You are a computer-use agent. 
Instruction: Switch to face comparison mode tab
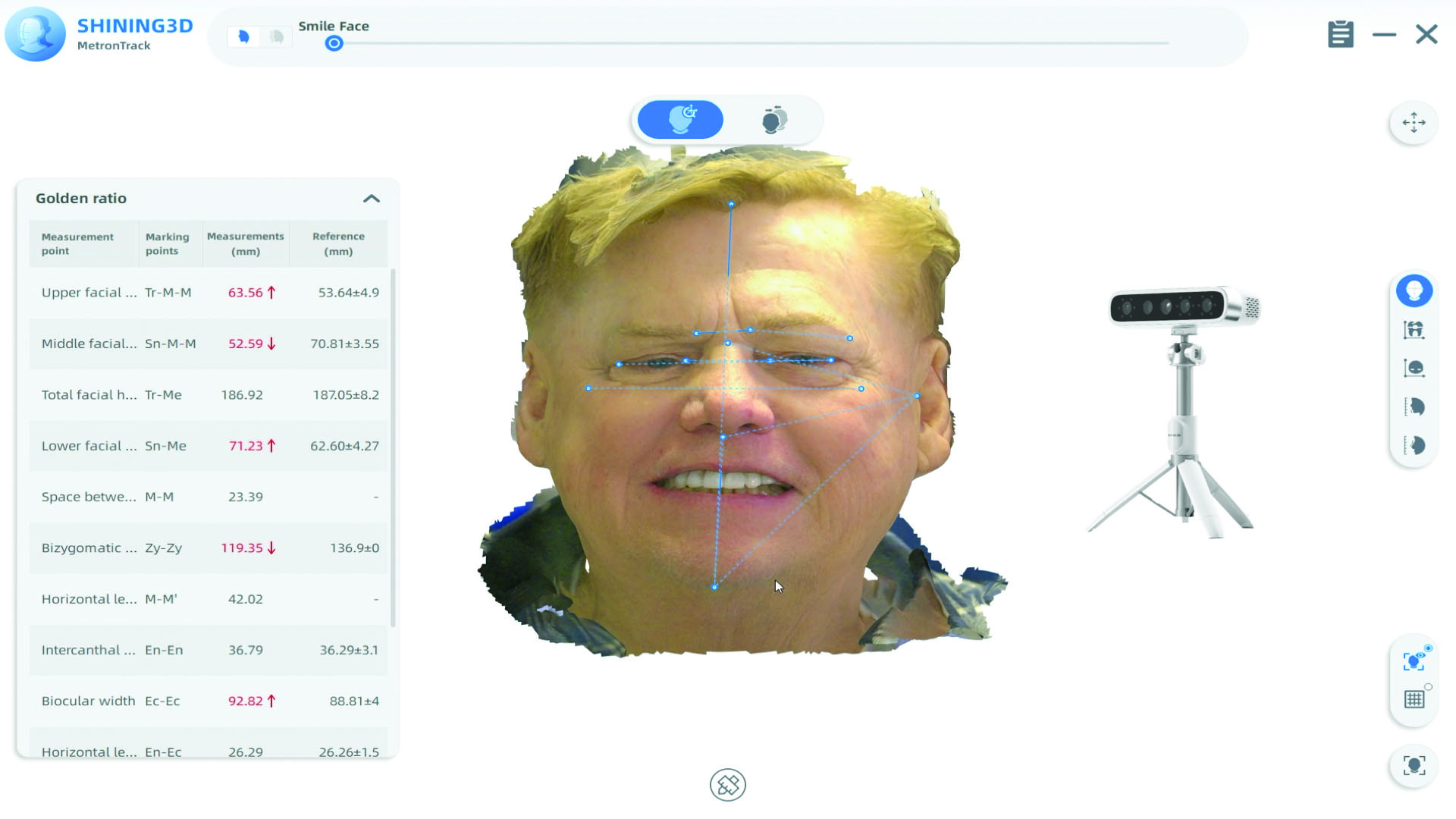(x=773, y=120)
